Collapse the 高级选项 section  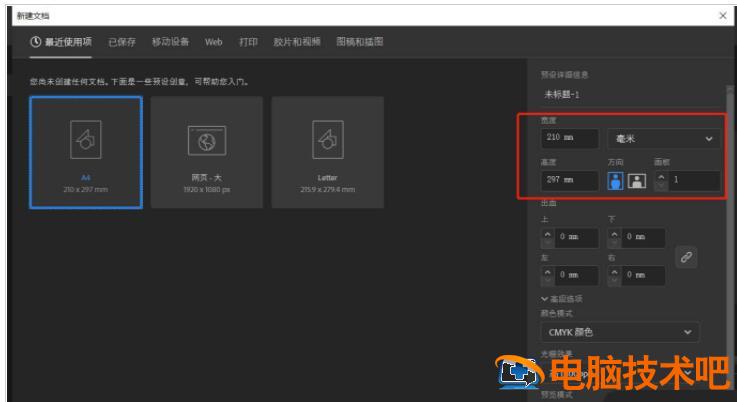pos(562,299)
